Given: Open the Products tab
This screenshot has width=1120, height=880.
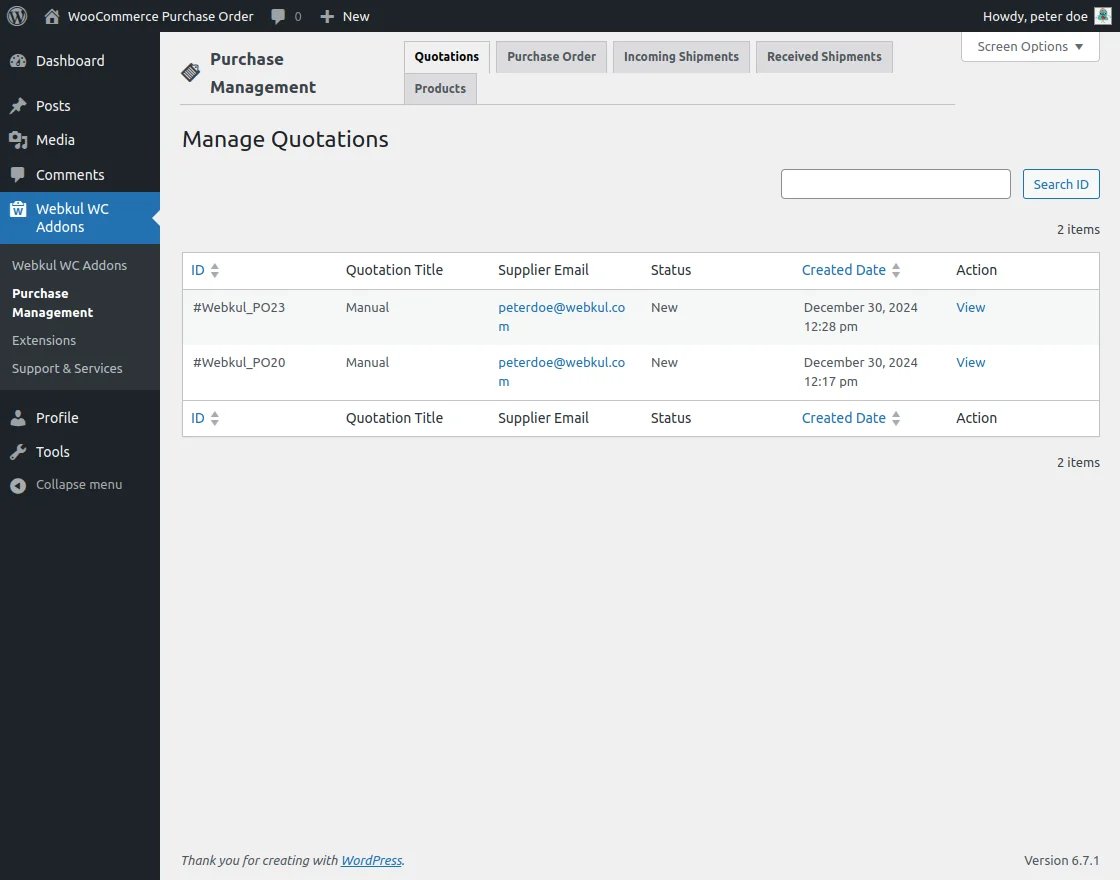Looking at the screenshot, I should point(440,88).
